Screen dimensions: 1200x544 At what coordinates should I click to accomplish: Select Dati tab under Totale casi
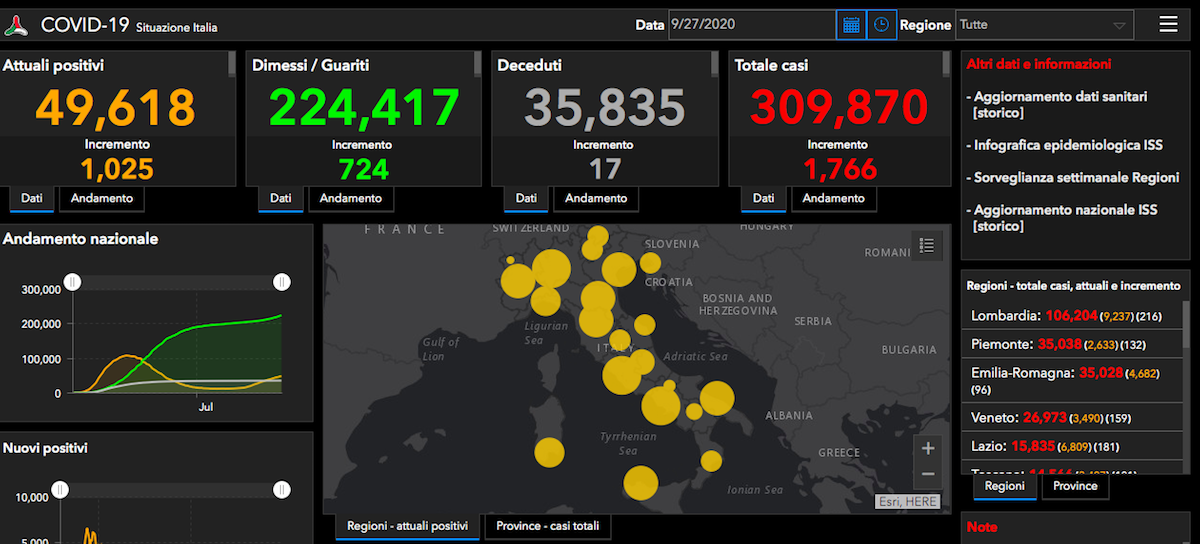point(764,199)
